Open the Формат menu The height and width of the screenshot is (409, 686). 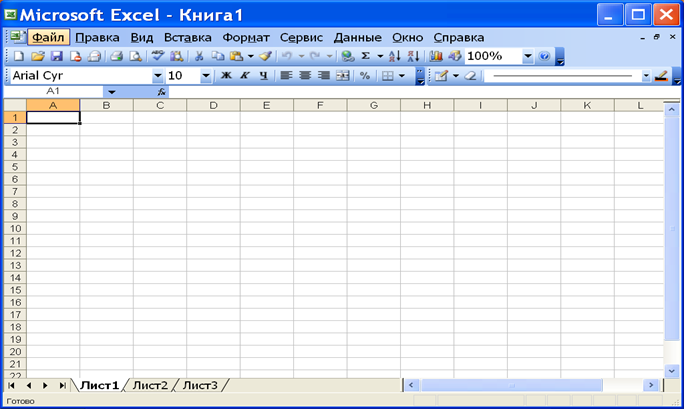tap(245, 37)
